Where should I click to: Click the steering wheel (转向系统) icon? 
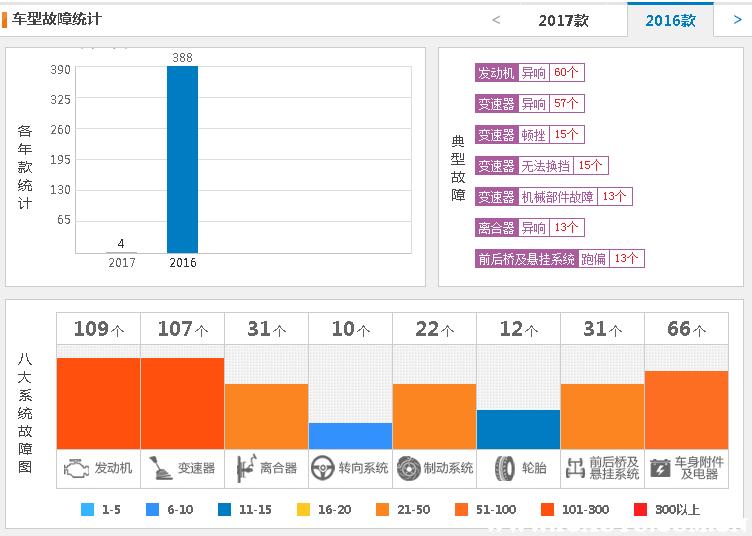point(323,468)
